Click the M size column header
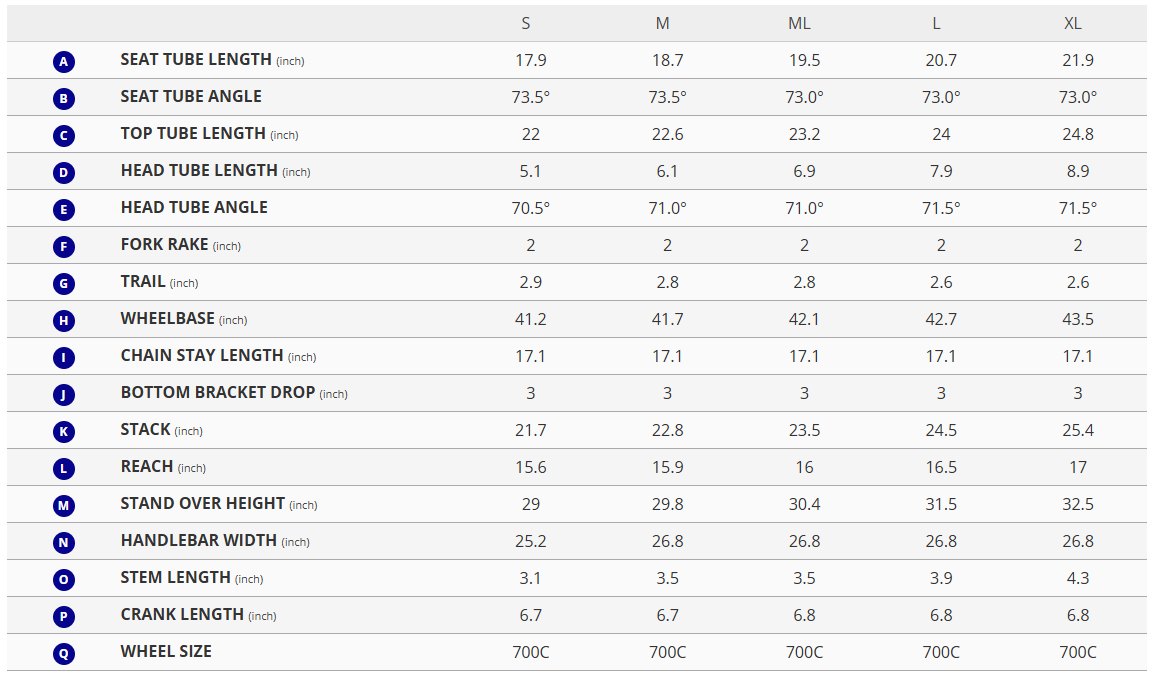This screenshot has width=1153, height=677. click(x=663, y=23)
